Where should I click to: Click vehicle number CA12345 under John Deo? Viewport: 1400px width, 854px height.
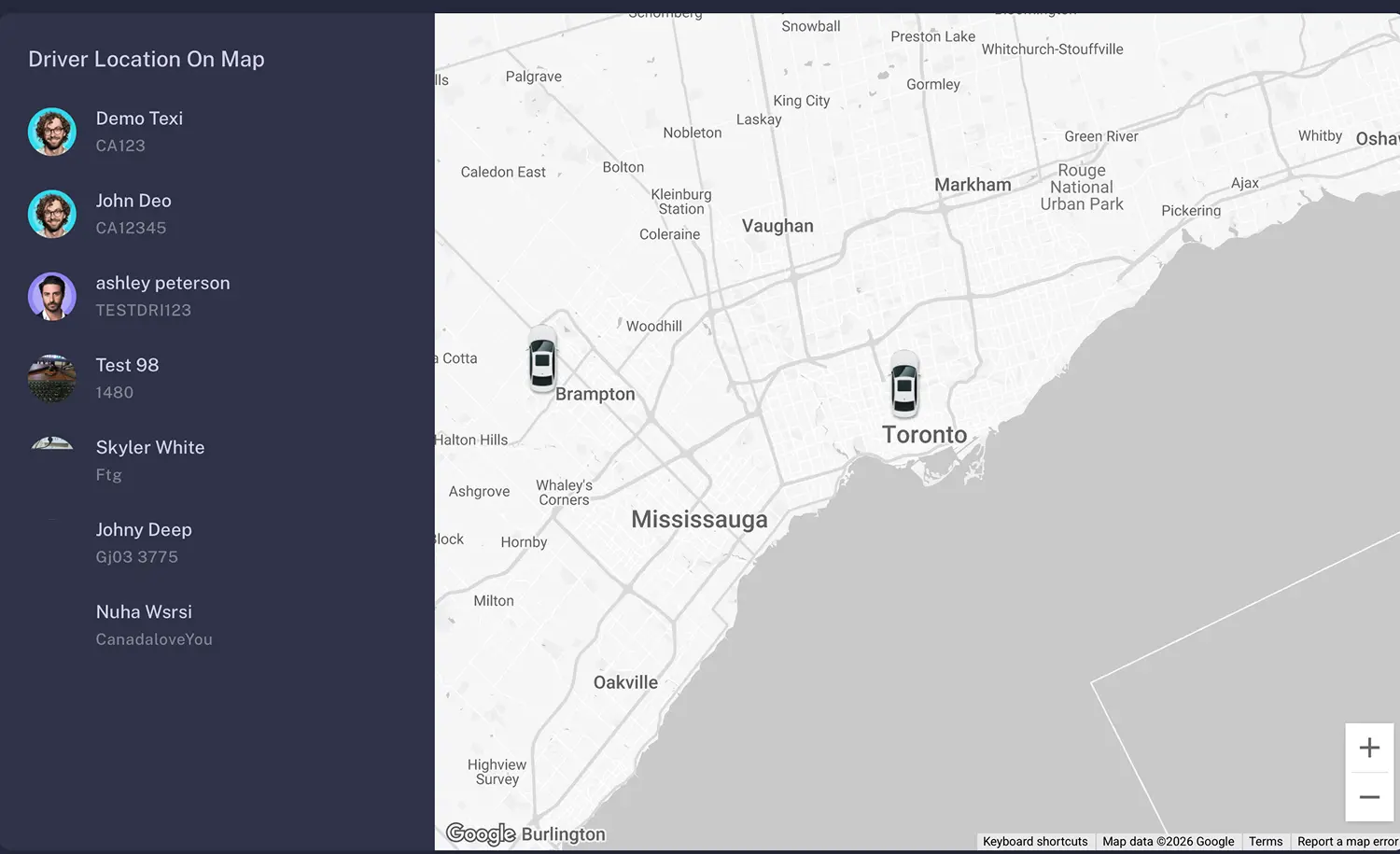coord(131,228)
